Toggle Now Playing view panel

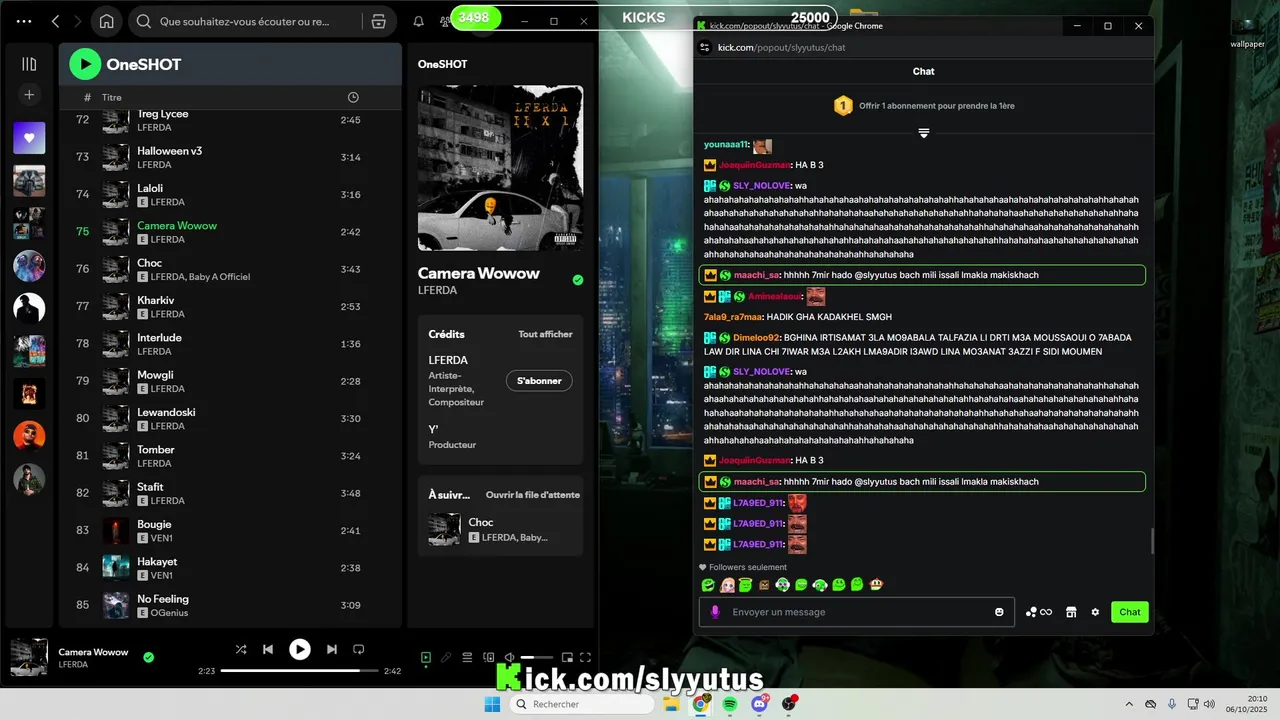point(426,657)
